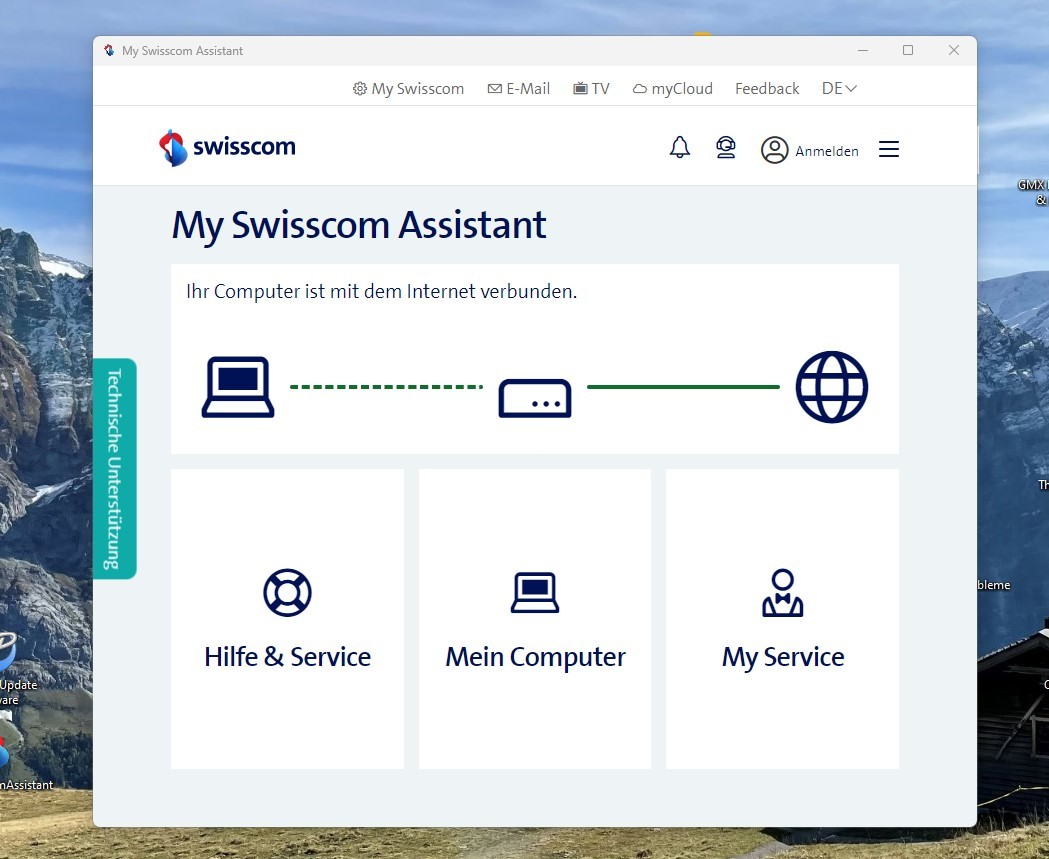1049x859 pixels.
Task: Open myCloud link in top navigation
Action: tap(672, 88)
